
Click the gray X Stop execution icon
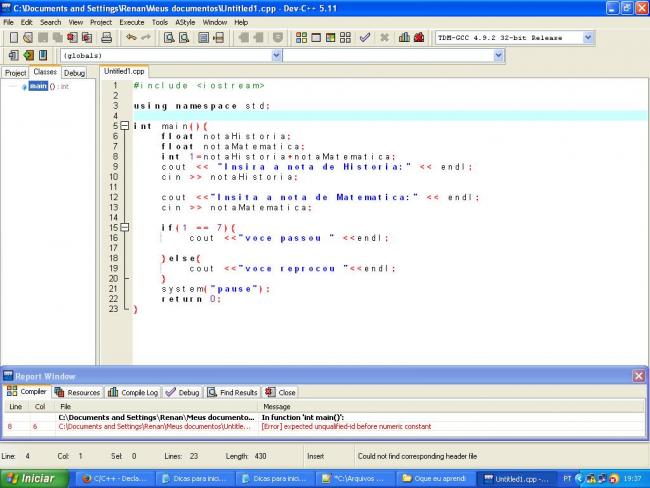[384, 38]
